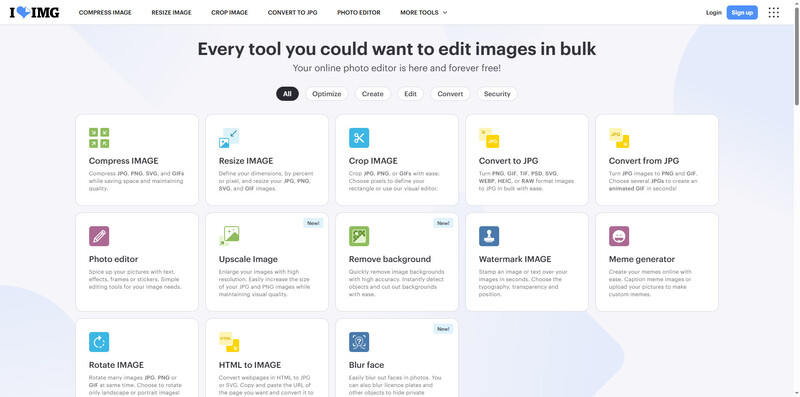Click the Photo editor pencil icon

click(99, 236)
